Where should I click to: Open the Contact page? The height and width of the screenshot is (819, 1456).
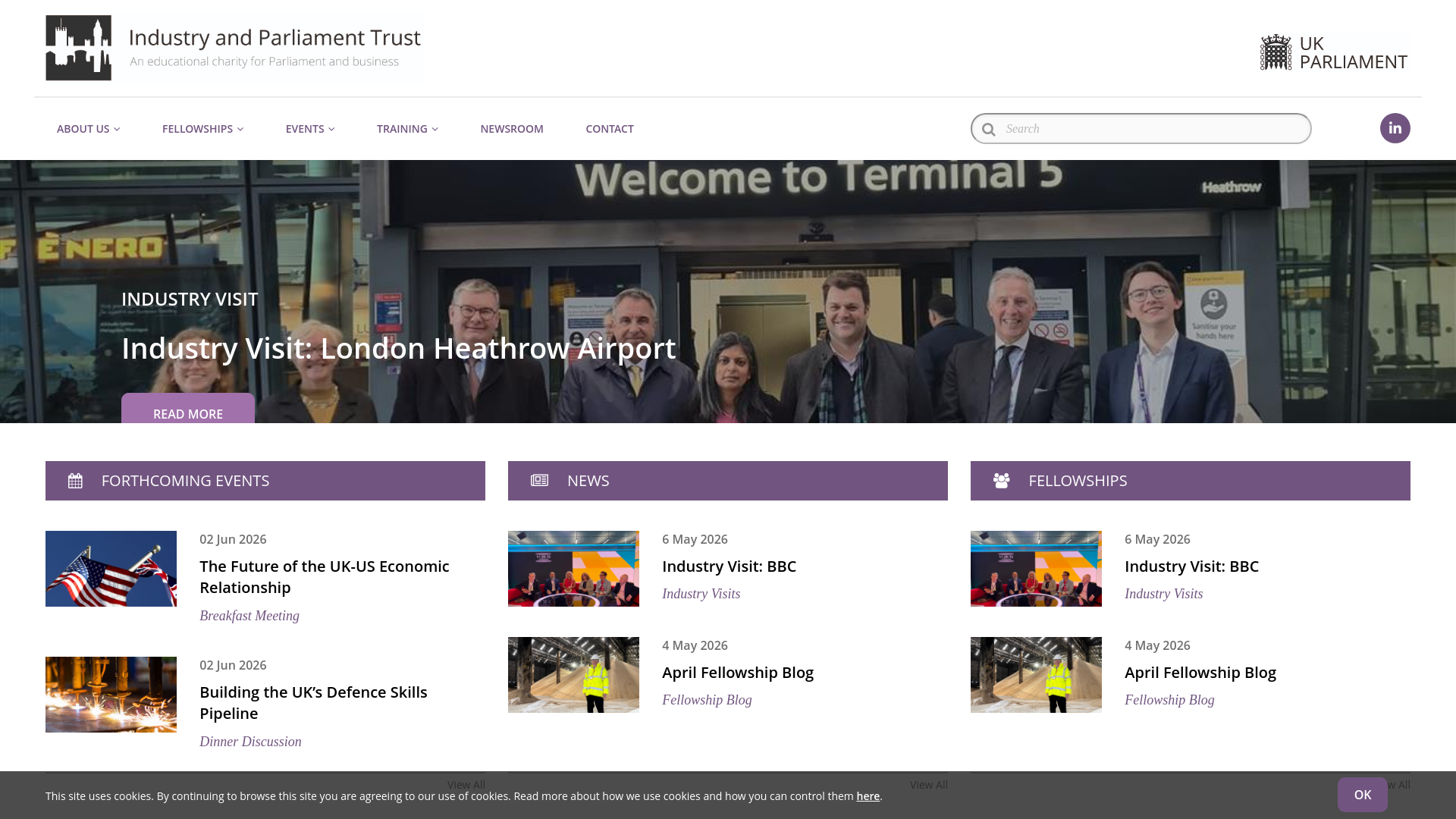(x=610, y=129)
